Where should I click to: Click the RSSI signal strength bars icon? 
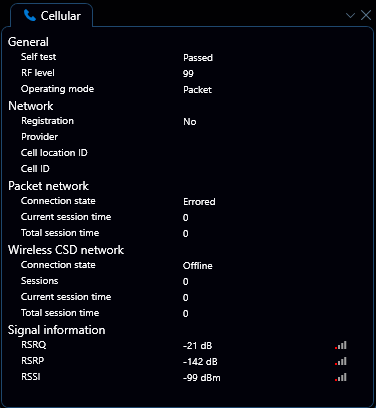point(341,377)
